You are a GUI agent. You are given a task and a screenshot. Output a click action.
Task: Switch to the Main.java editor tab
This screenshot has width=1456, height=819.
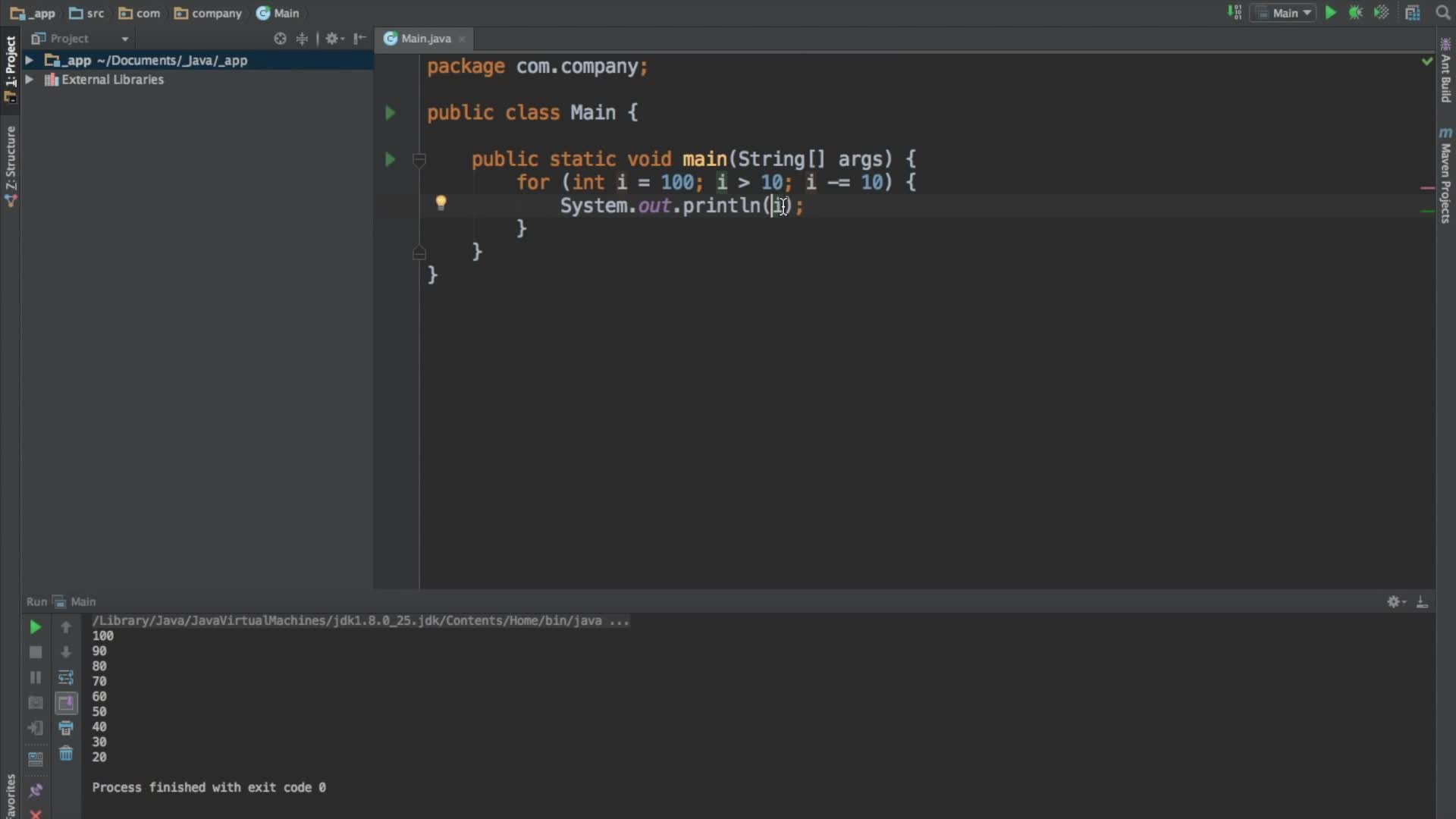coord(425,39)
